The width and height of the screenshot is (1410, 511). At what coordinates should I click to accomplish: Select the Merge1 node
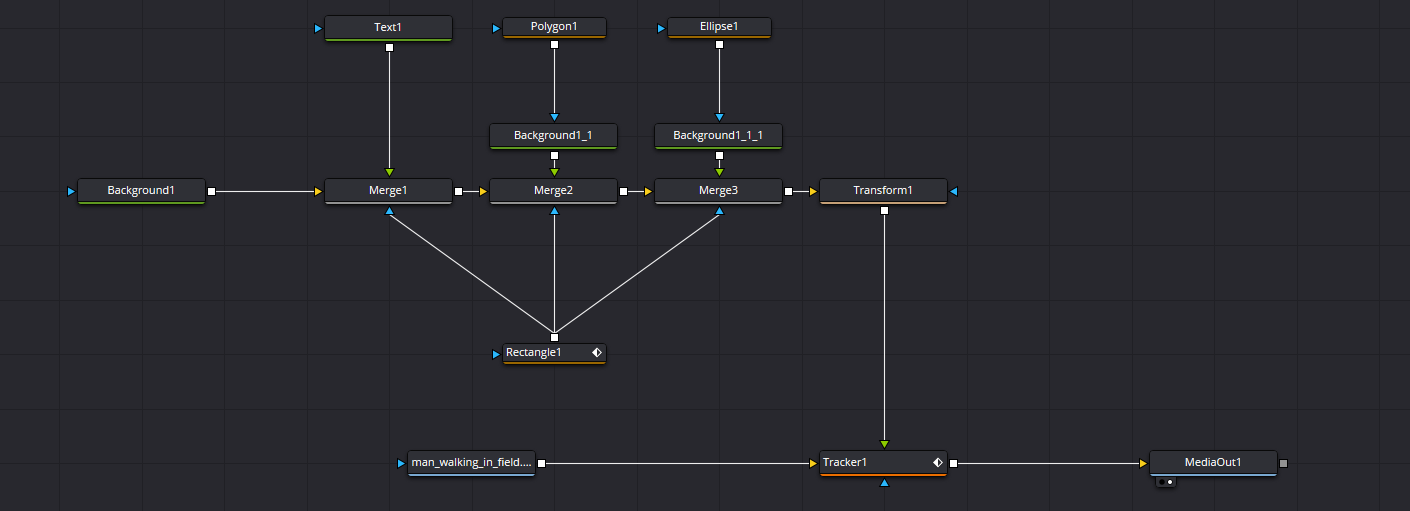[389, 190]
